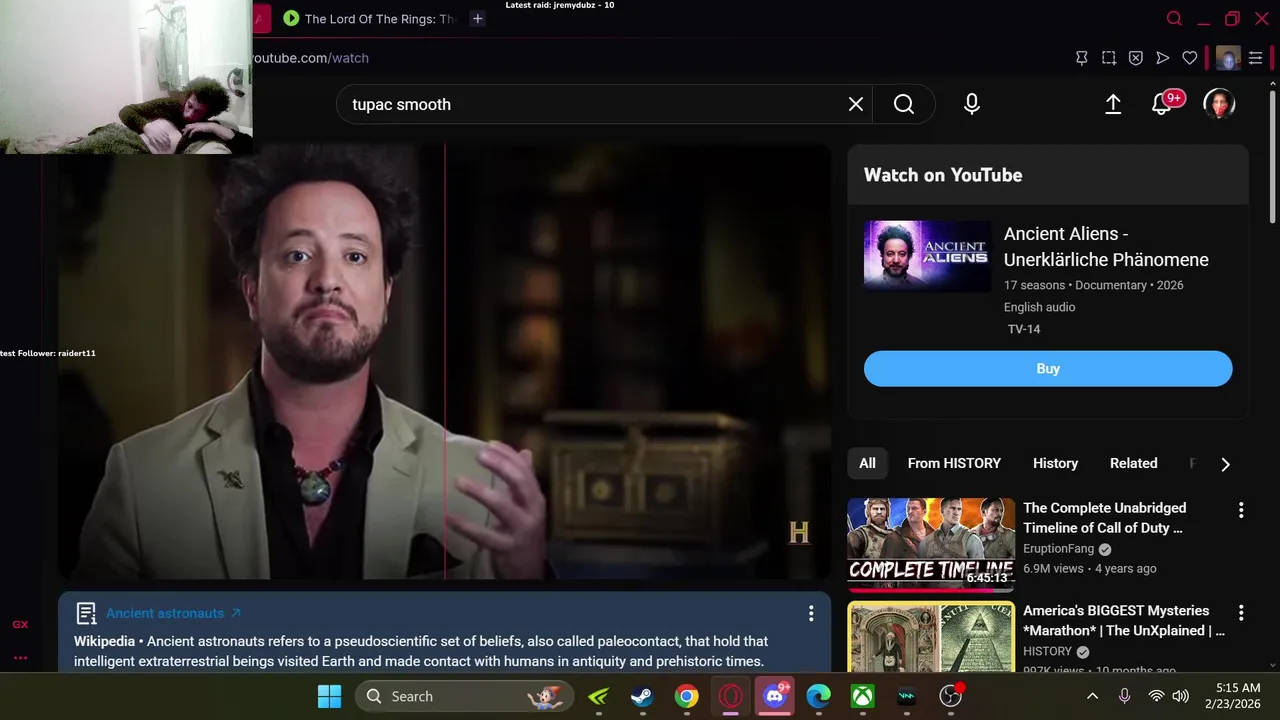Show hidden system tray icons
Image resolution: width=1280 pixels, height=720 pixels.
(1092, 696)
